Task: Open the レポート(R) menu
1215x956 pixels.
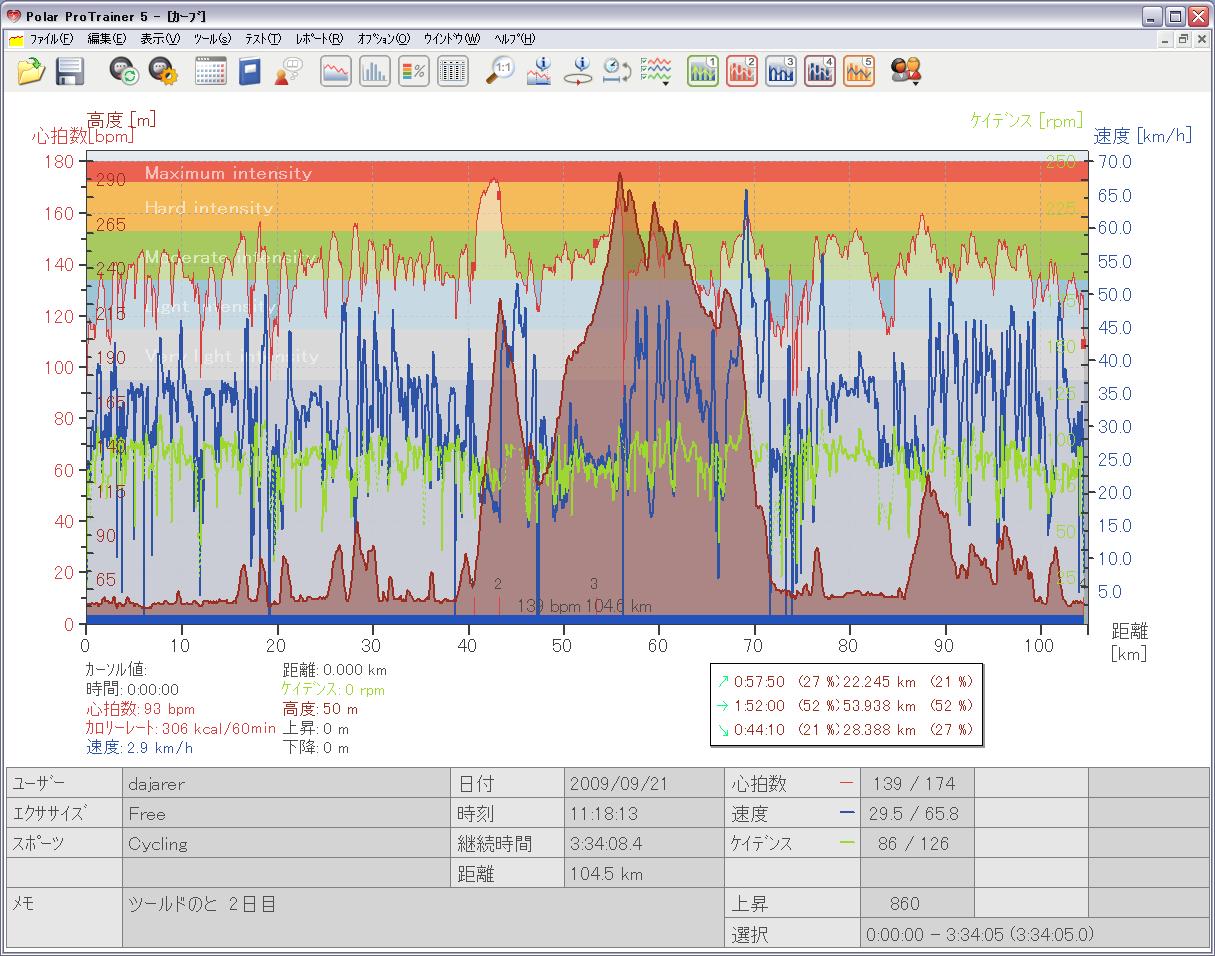Action: pos(320,39)
